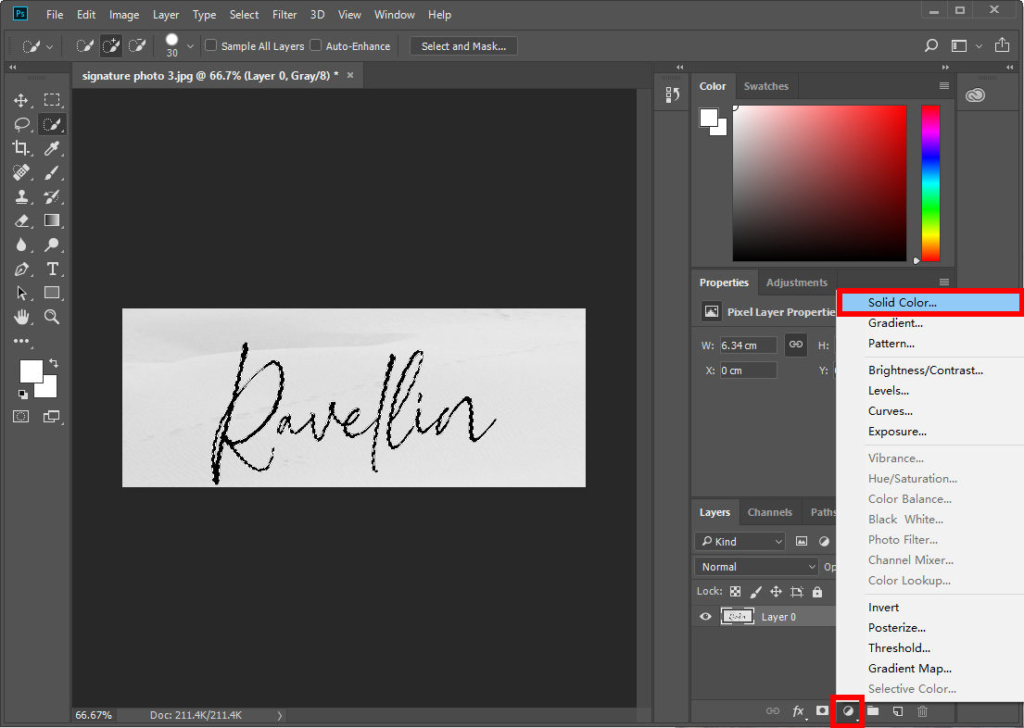Select the Lasso tool
The height and width of the screenshot is (728, 1024).
click(x=22, y=124)
